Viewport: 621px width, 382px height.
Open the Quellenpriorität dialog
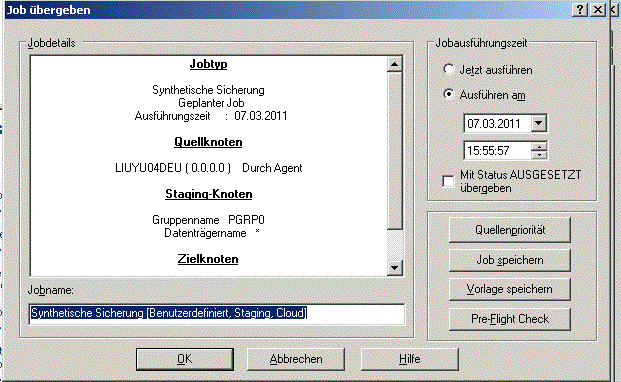[x=510, y=230]
